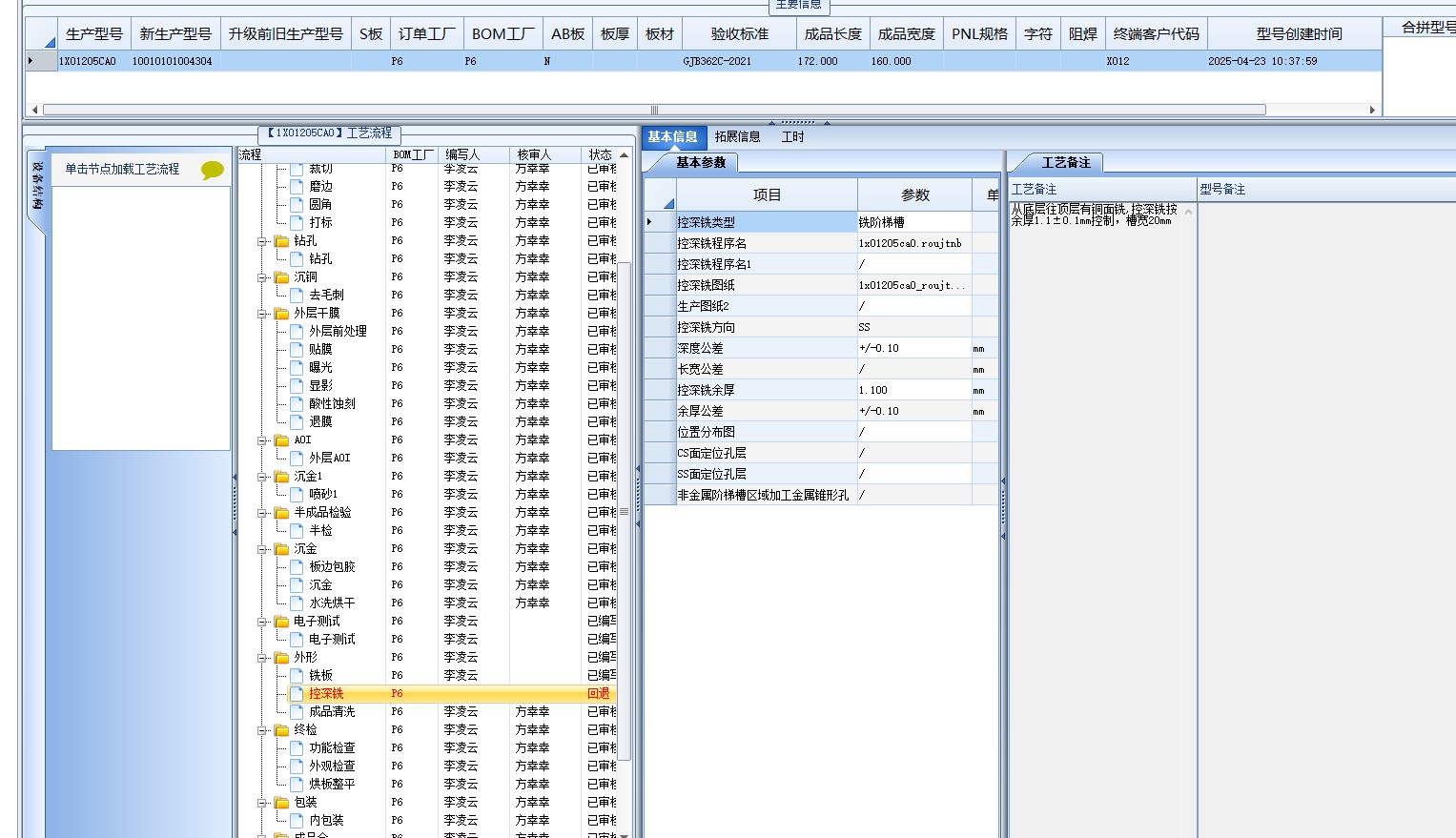Click the 项目 header in parameter grid
Viewport: 1456px width, 838px height.
coord(767,195)
